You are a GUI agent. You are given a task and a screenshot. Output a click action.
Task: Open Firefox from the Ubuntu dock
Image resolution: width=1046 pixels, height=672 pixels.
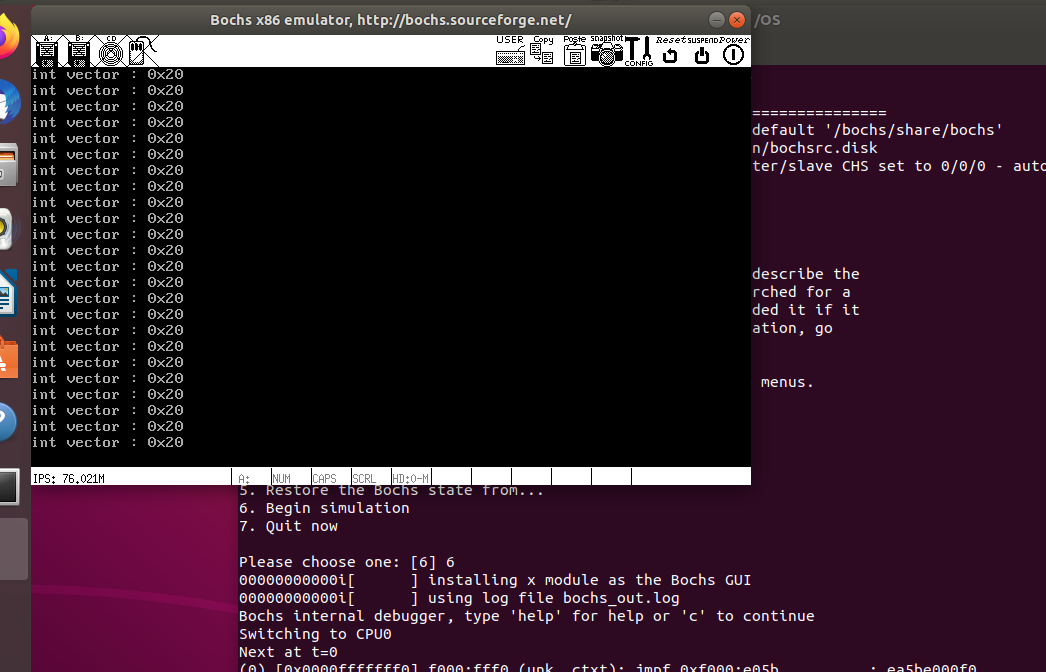7,40
